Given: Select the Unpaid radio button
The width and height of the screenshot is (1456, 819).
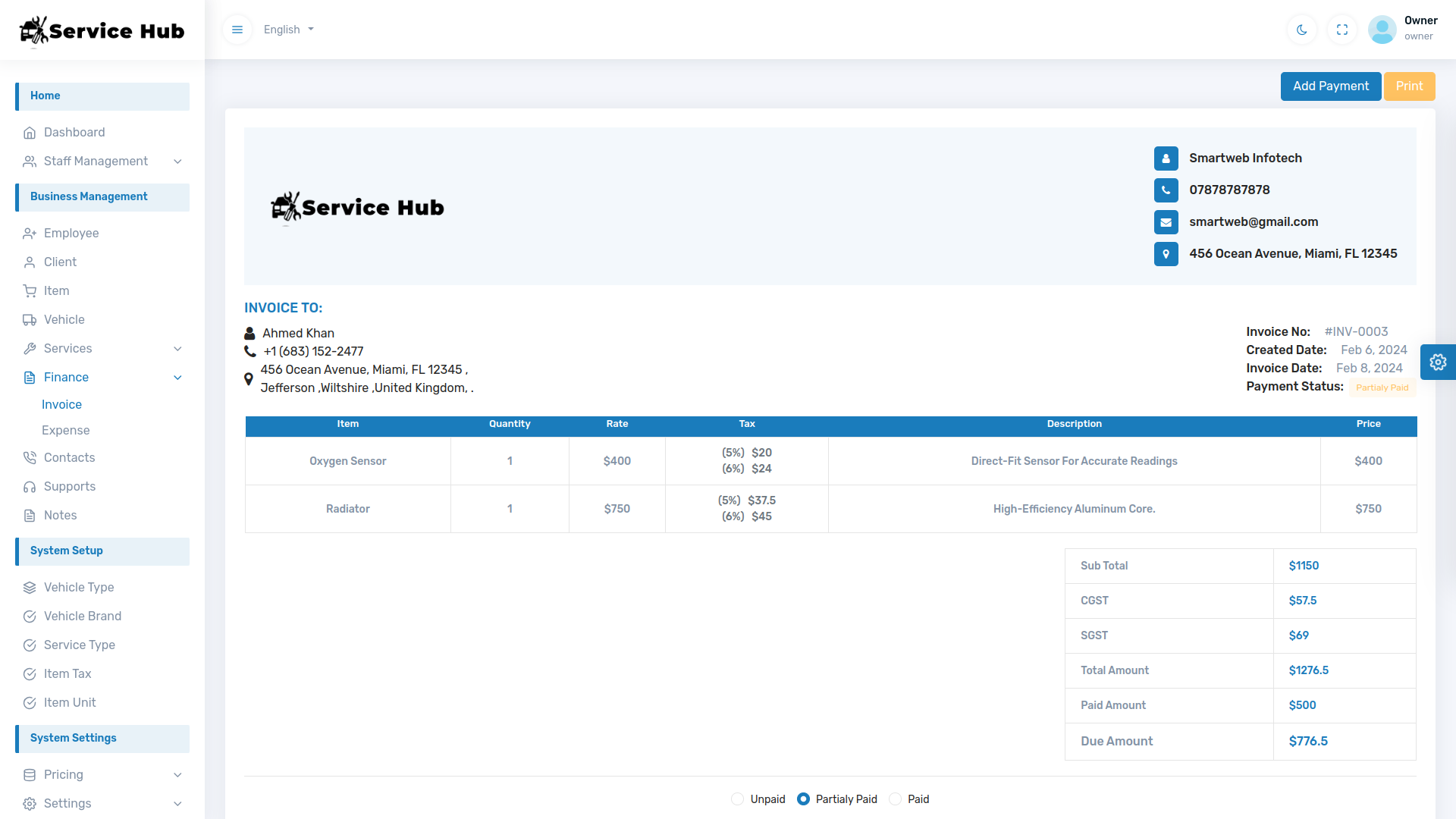Looking at the screenshot, I should [x=737, y=799].
